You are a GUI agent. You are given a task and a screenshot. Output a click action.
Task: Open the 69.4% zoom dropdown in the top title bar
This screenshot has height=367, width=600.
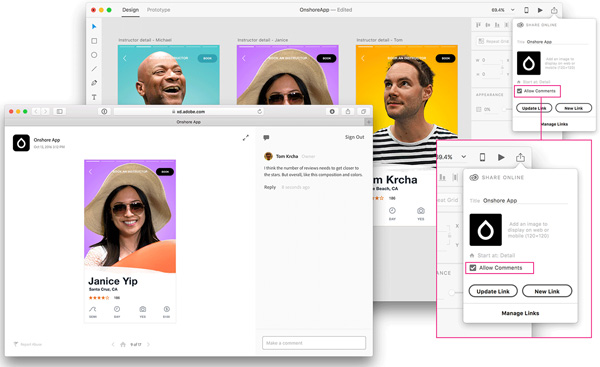502,10
